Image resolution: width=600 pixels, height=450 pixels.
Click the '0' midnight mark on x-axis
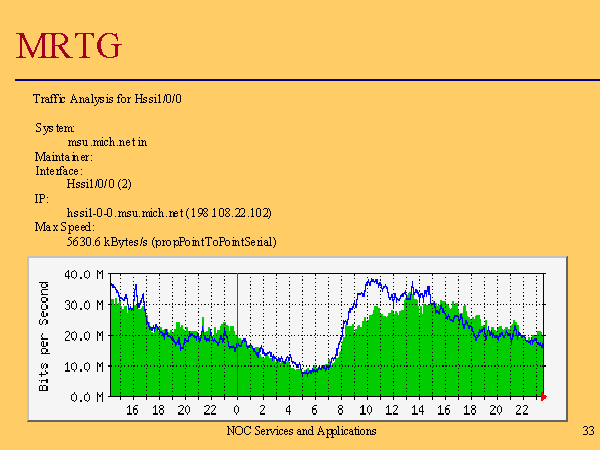click(x=236, y=410)
